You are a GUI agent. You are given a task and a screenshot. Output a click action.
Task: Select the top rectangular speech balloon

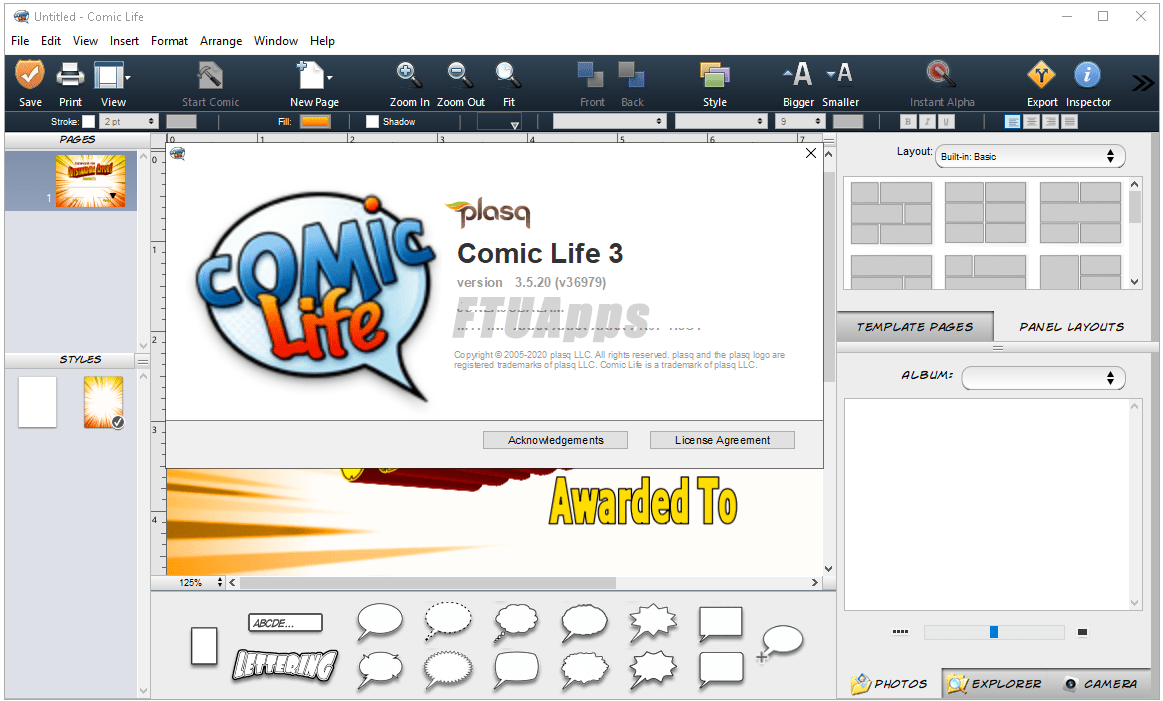coord(720,624)
